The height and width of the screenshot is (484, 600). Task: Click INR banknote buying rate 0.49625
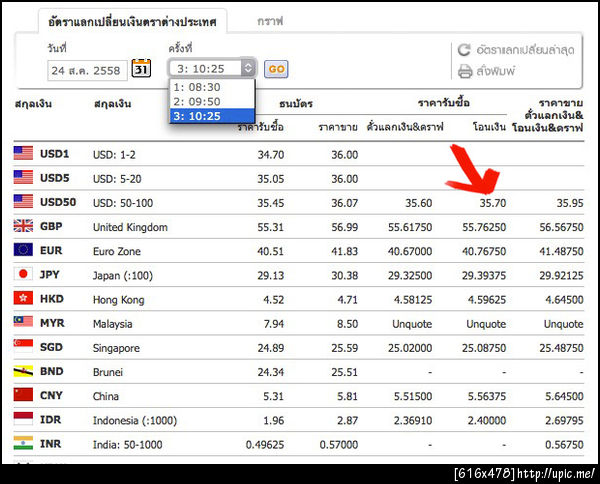click(x=265, y=445)
